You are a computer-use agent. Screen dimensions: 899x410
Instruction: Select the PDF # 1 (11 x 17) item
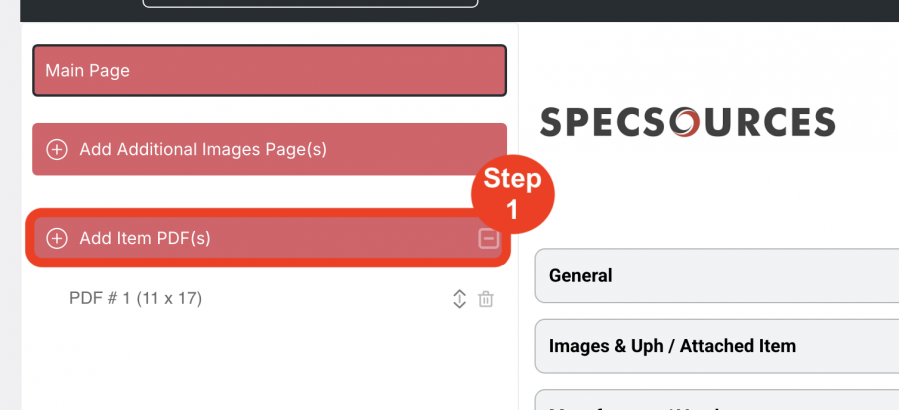(135, 299)
